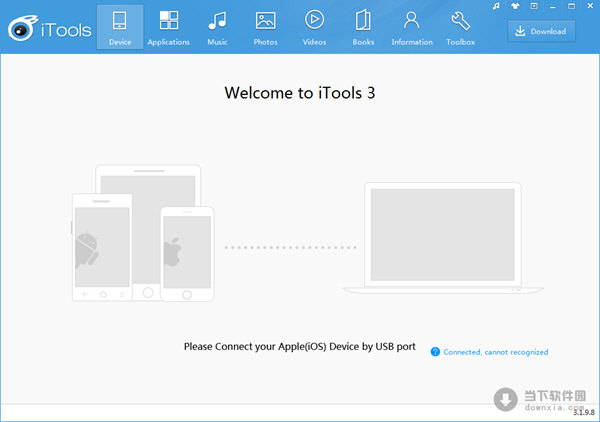Click the laptop illustration
This screenshot has width=600, height=422.
[x=443, y=238]
